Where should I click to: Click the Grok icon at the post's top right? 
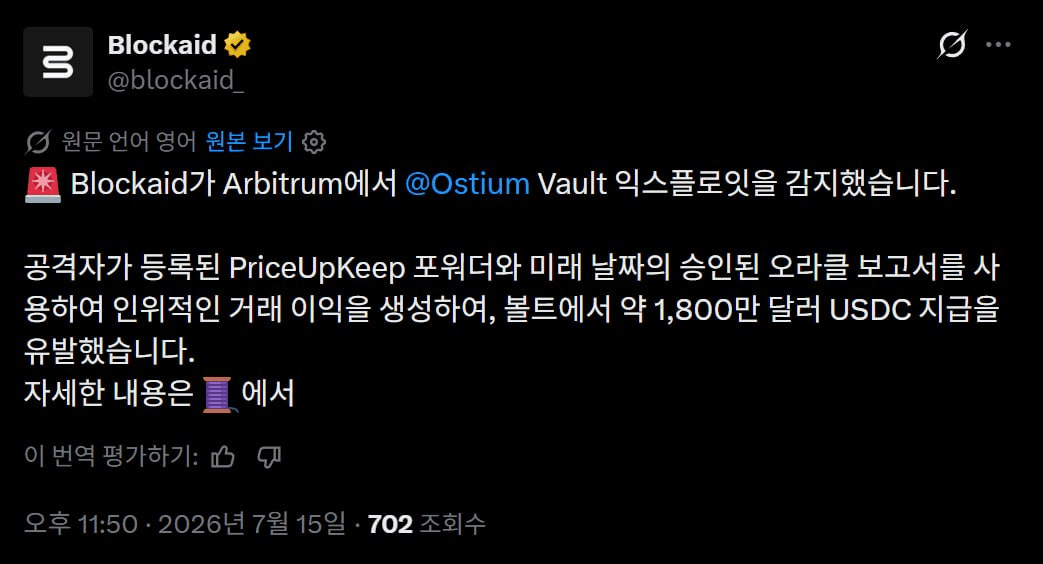click(x=952, y=45)
